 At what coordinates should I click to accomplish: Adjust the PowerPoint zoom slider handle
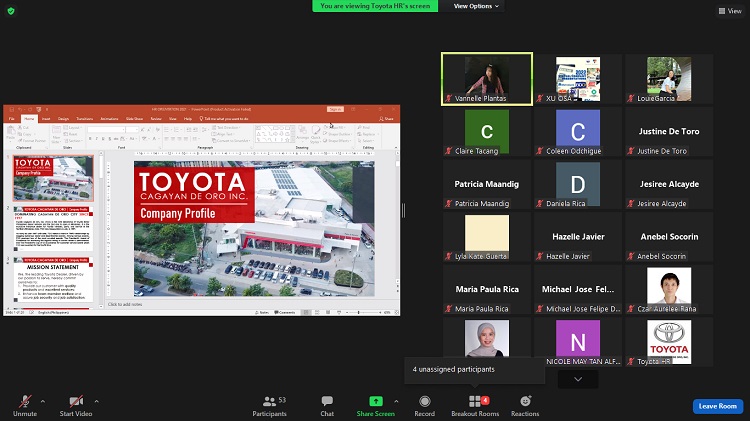pos(359,312)
